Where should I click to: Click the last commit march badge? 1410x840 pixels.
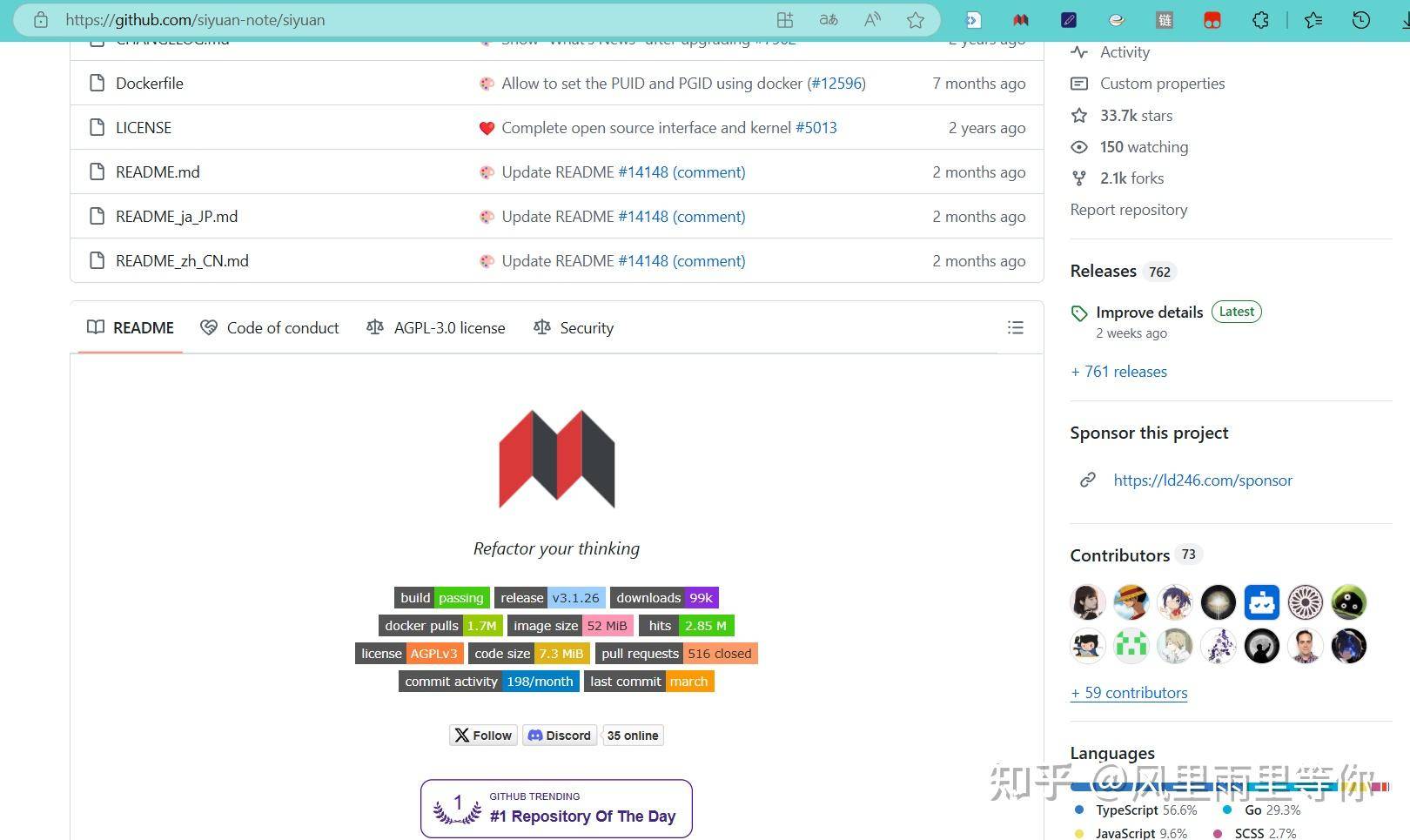point(649,681)
